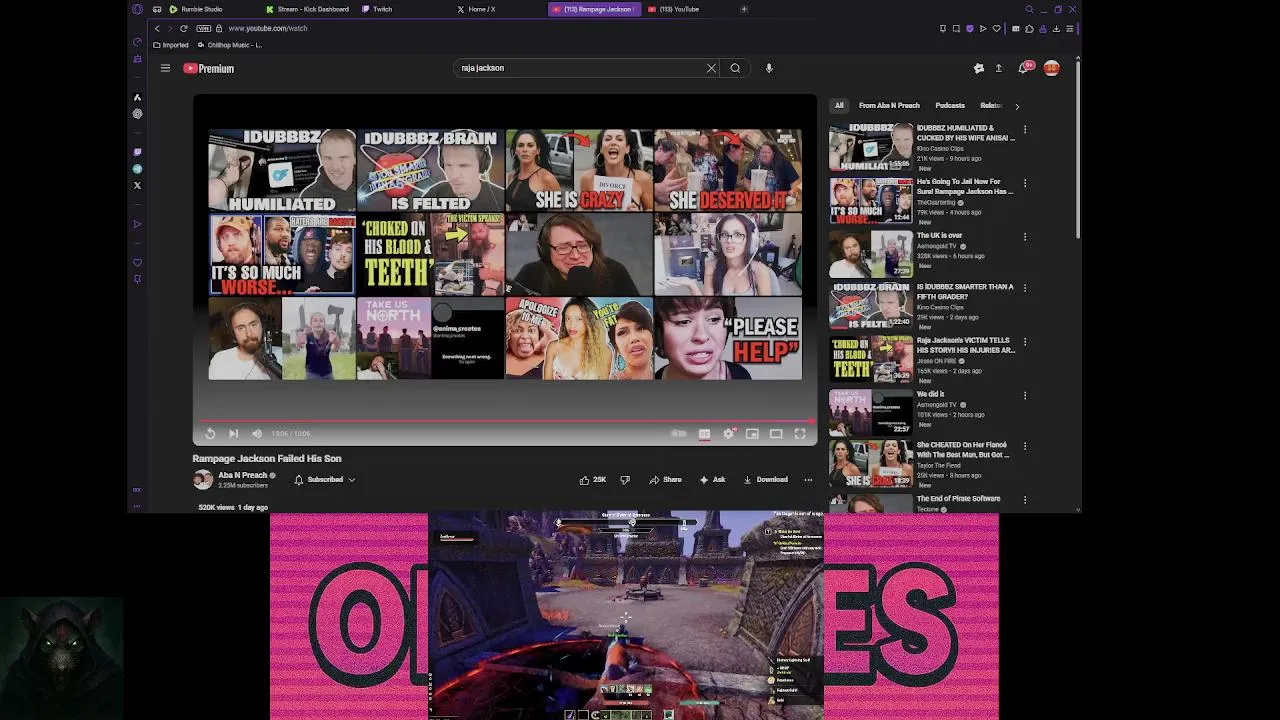Download the video
Image resolution: width=1280 pixels, height=720 pixels.
coord(765,479)
